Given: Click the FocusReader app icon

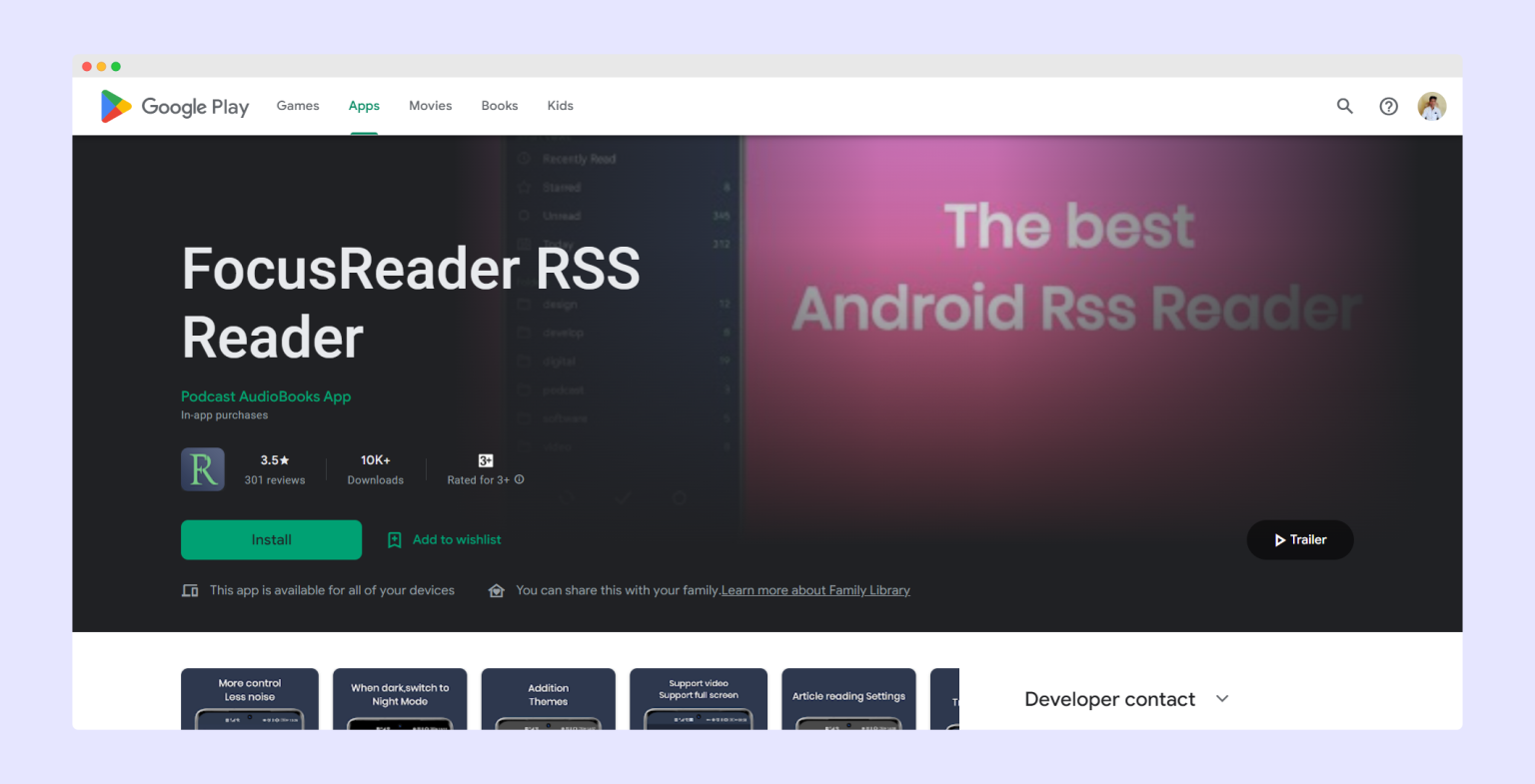Looking at the screenshot, I should point(202,468).
